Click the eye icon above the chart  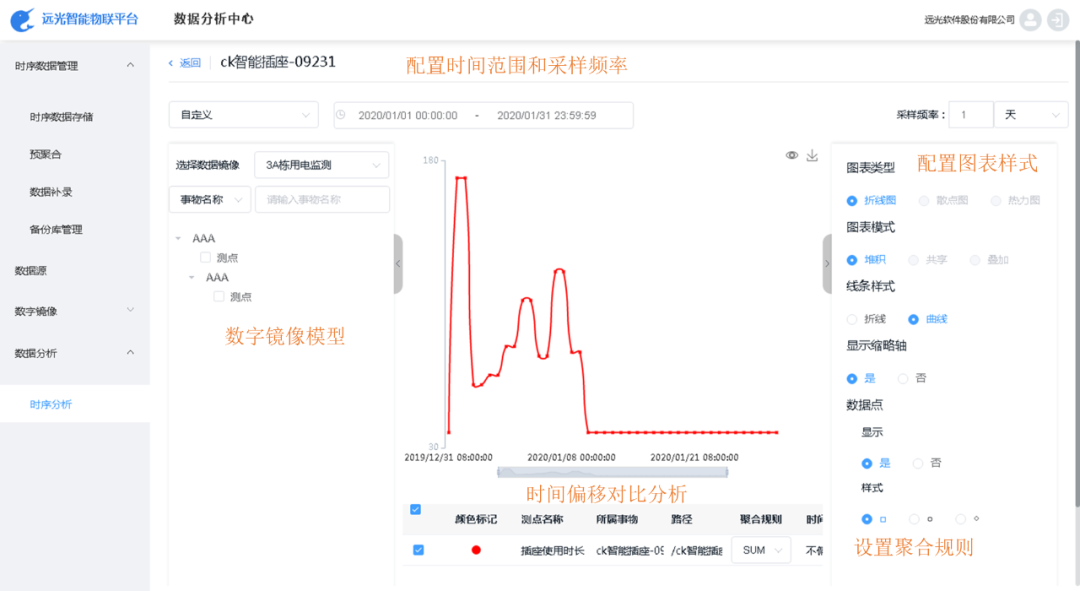pyautogui.click(x=790, y=155)
